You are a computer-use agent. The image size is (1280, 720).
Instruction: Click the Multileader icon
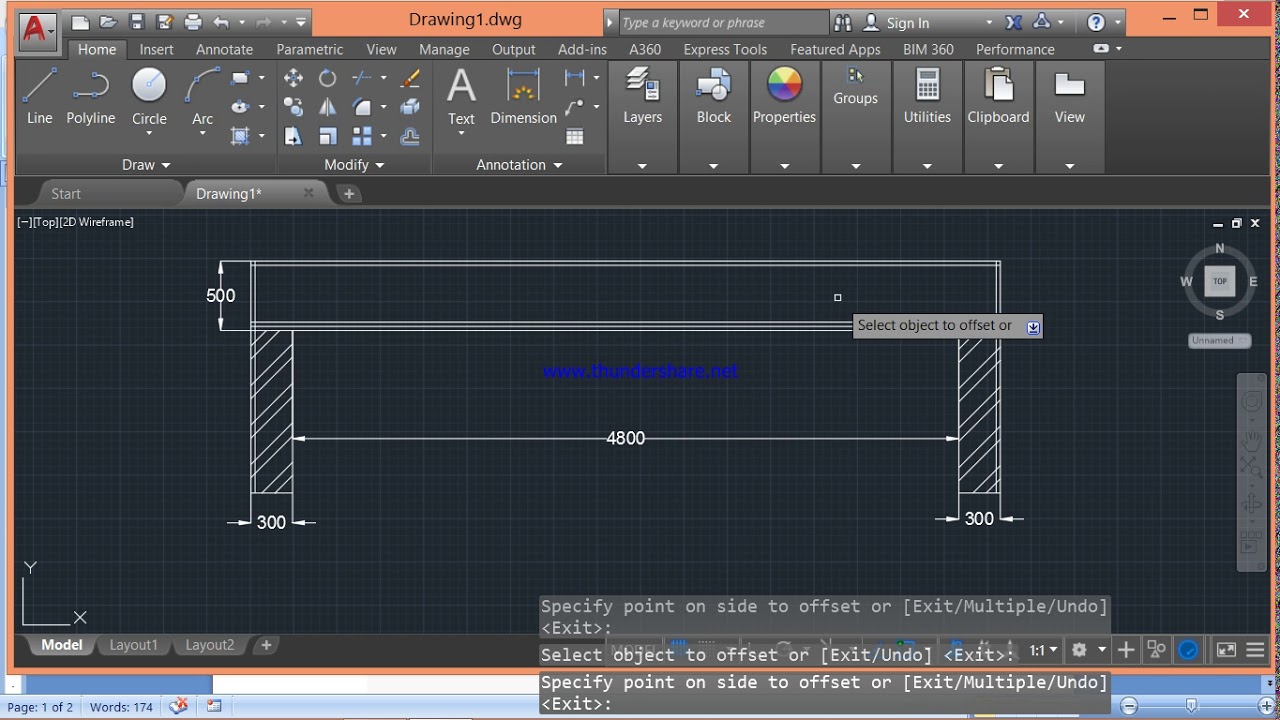[574, 107]
